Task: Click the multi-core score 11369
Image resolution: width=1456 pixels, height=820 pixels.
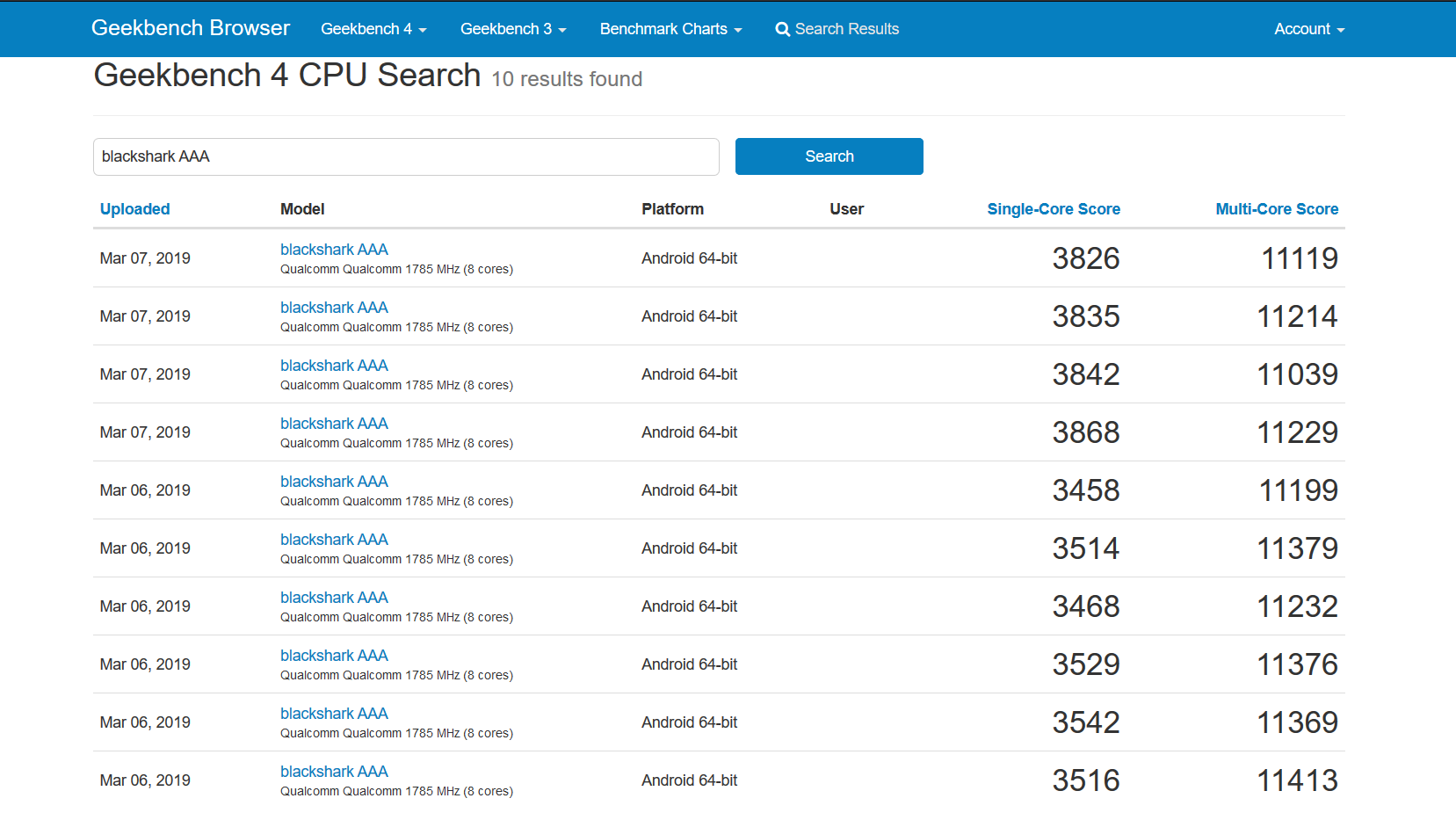Action: coord(1297,722)
